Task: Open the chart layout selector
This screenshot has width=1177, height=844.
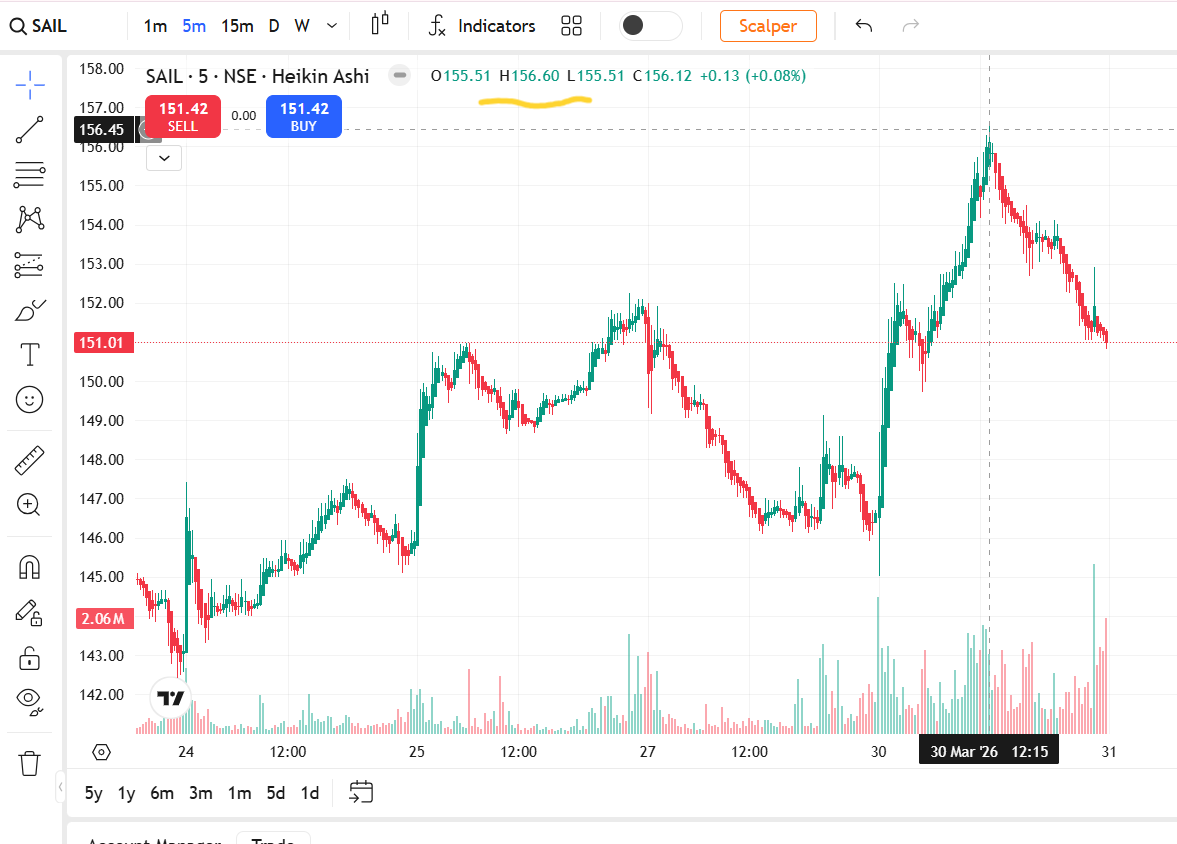Action: click(x=571, y=26)
